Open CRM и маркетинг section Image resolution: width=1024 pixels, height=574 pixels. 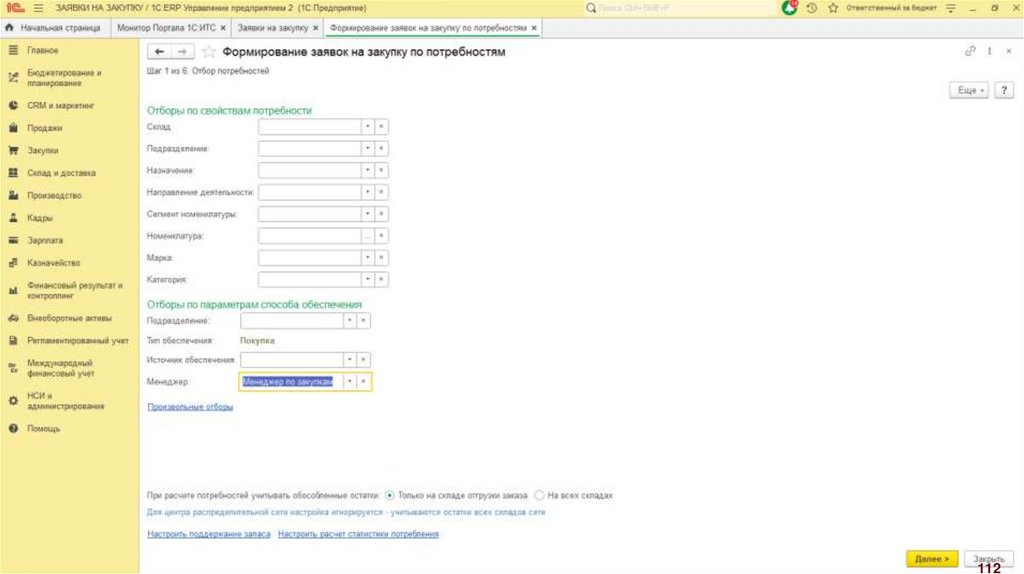[x=60, y=105]
